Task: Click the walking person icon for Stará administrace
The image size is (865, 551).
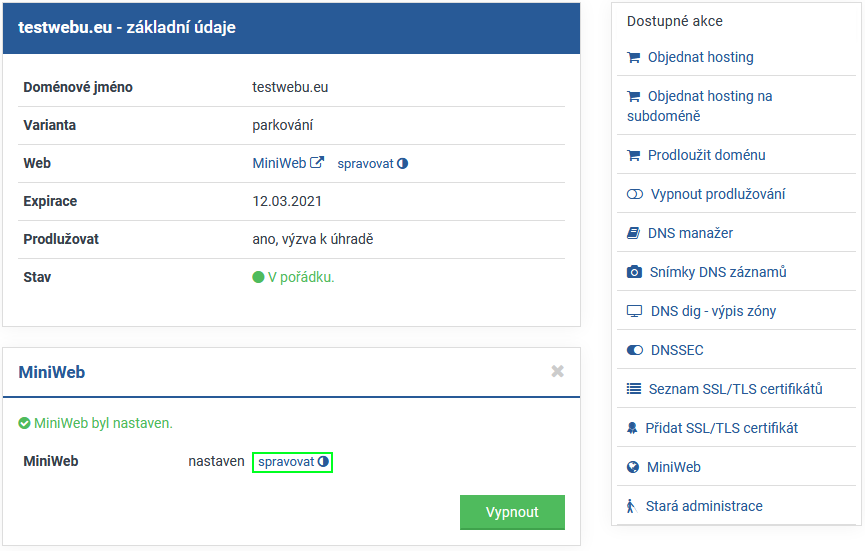Action: tap(631, 506)
